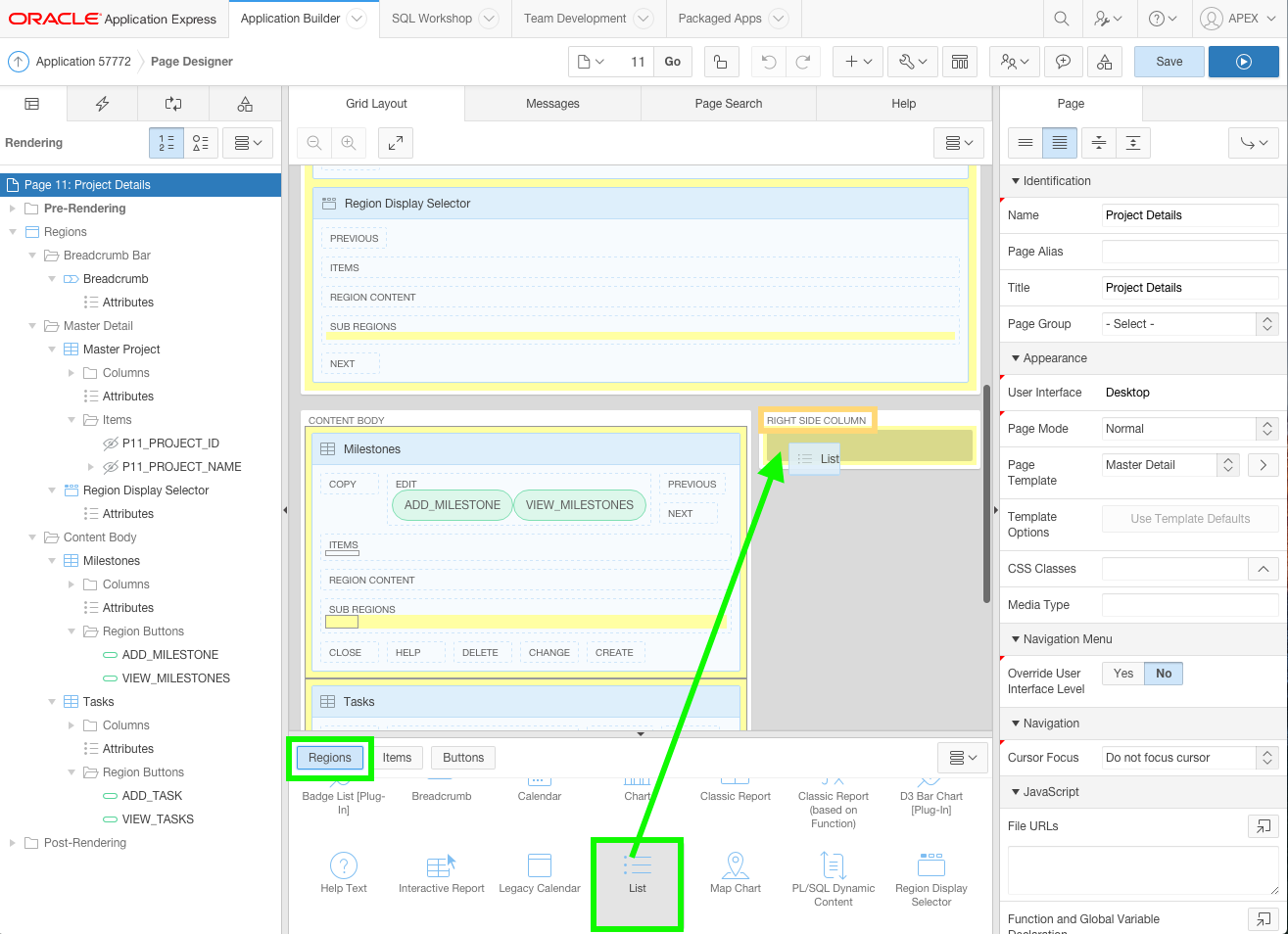The height and width of the screenshot is (934, 1288).
Task: Collapse the Master Detail tree node
Action: [x=32, y=326]
